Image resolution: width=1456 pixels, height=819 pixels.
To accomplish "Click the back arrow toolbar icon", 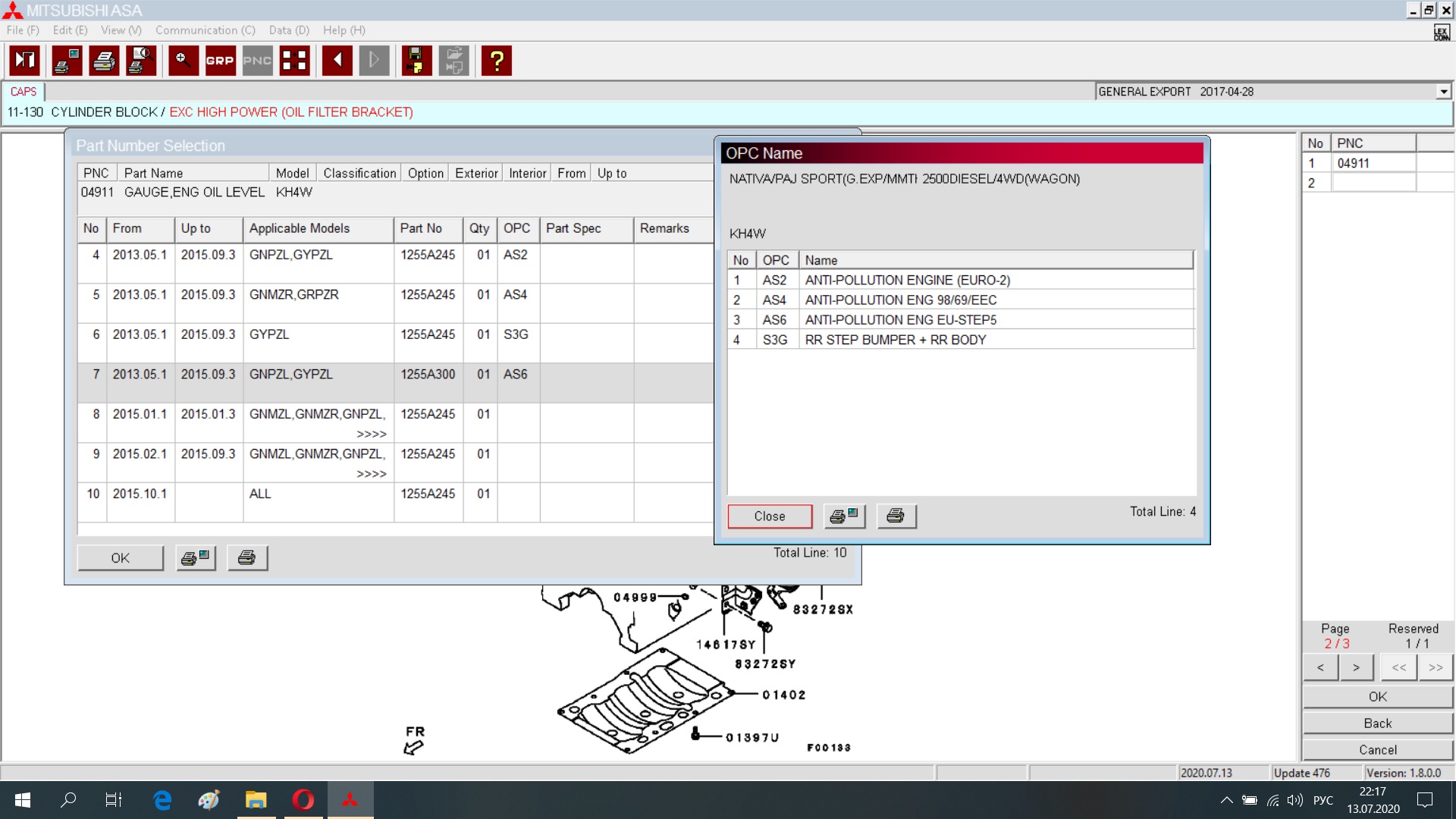I will 337,61.
